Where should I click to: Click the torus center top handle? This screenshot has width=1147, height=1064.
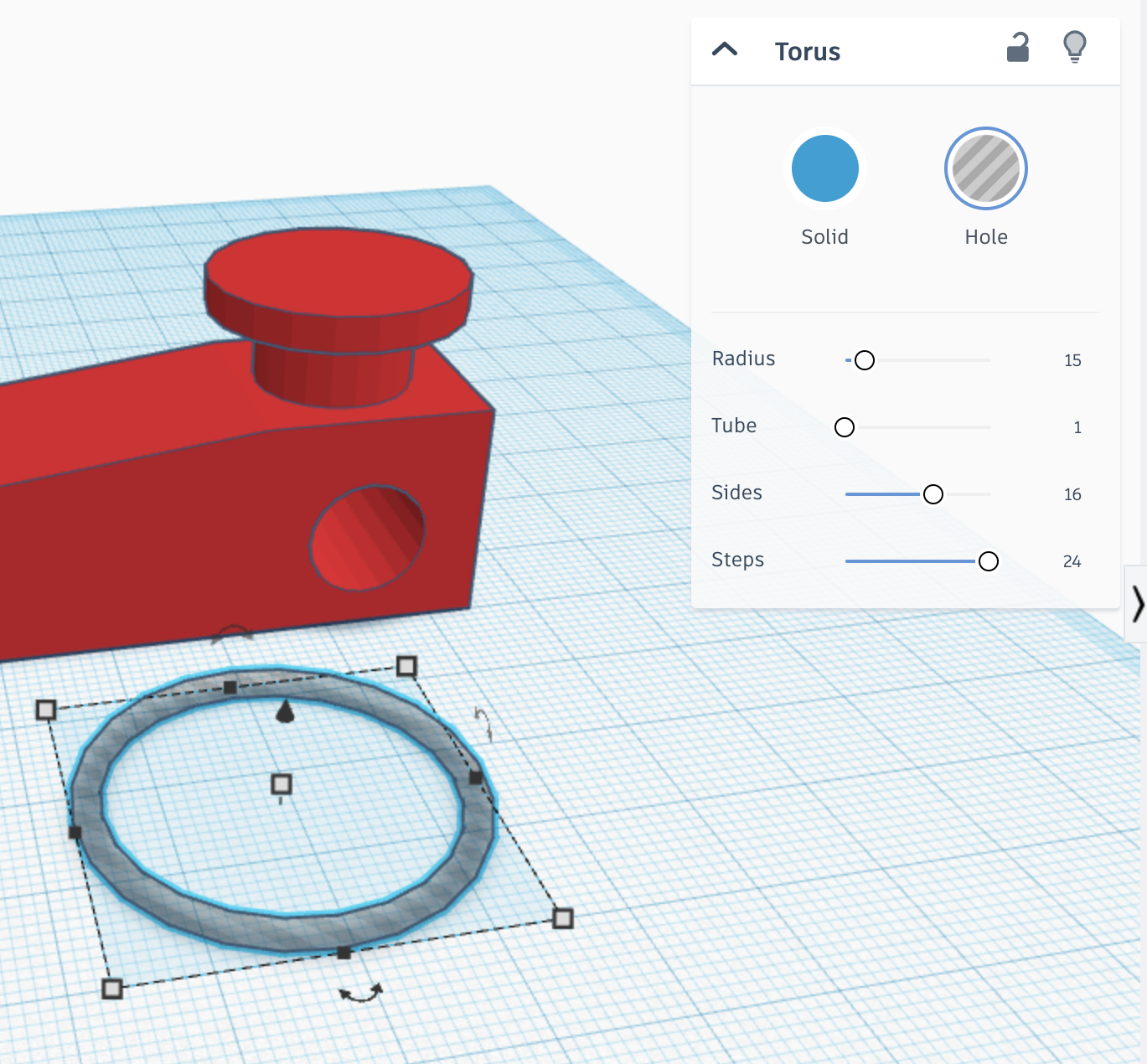282,784
